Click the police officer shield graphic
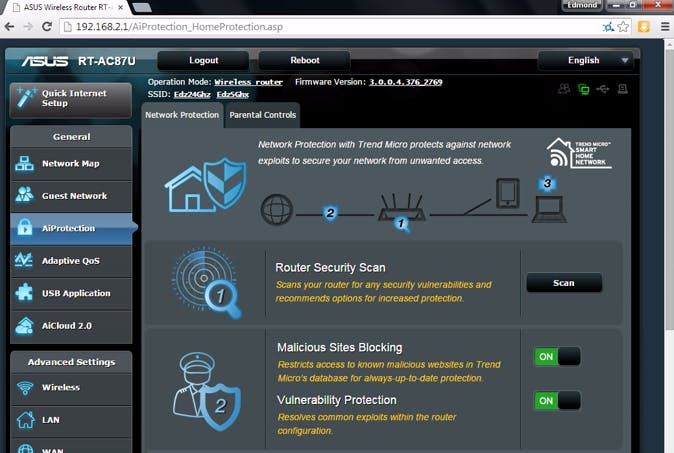Screen dimensions: 674x453 point(207,391)
